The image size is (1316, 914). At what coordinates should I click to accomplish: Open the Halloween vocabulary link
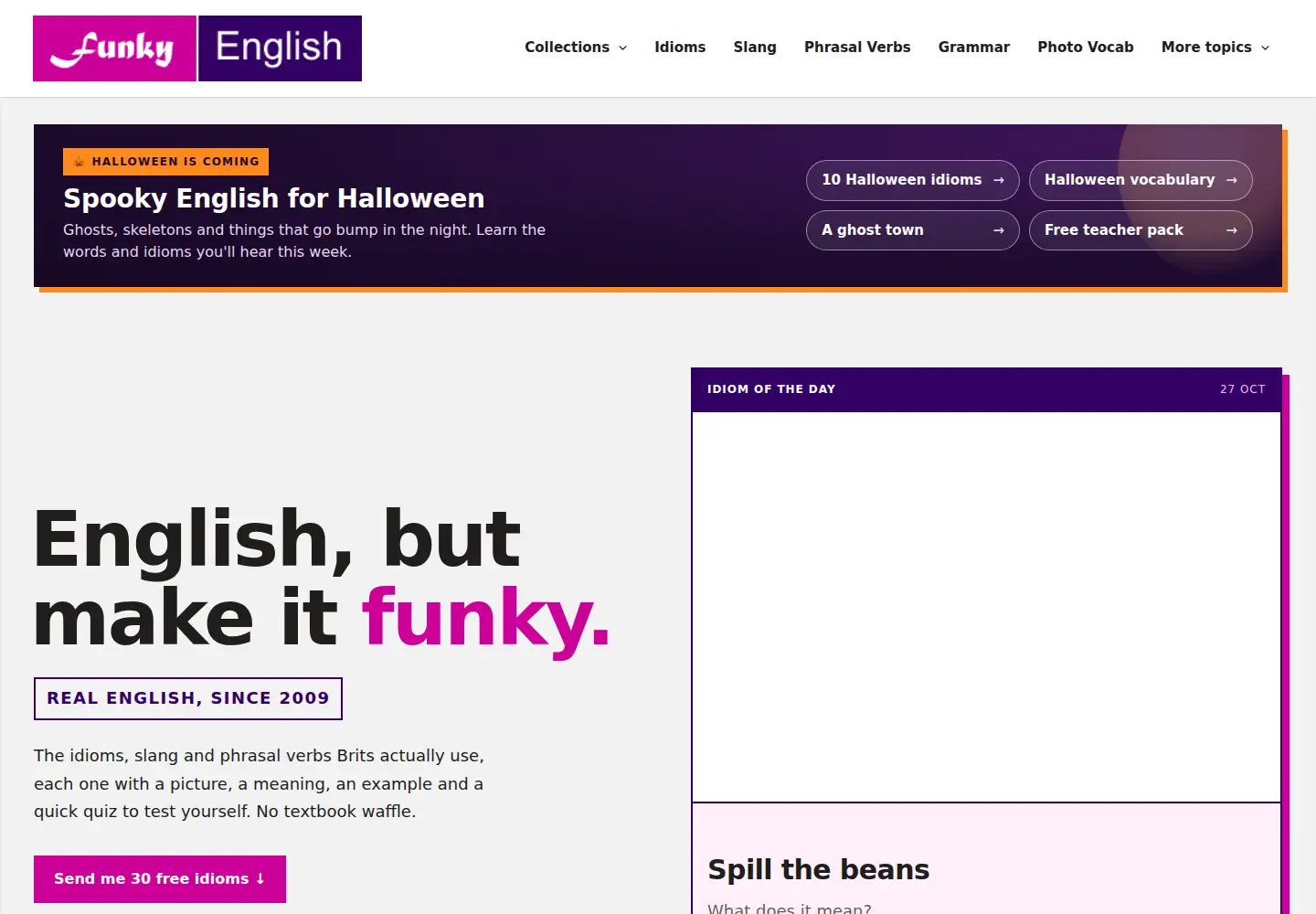tap(1141, 180)
